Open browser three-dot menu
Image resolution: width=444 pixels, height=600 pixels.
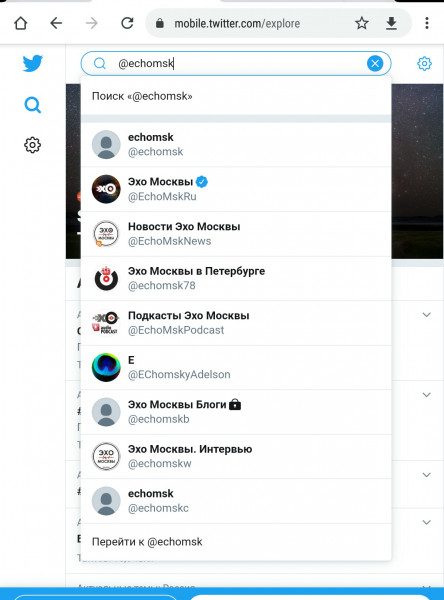pos(427,23)
